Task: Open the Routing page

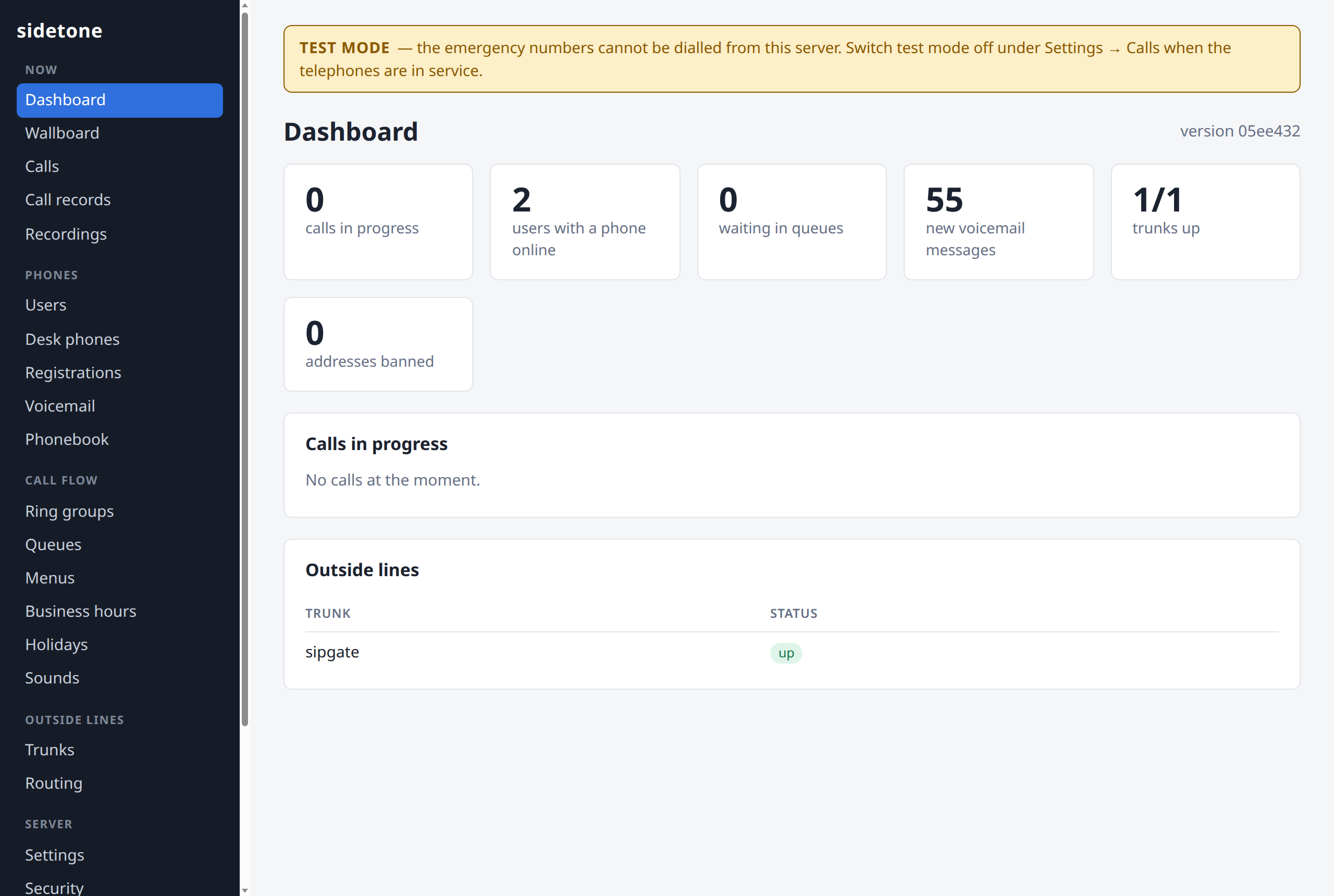Action: (x=119, y=783)
